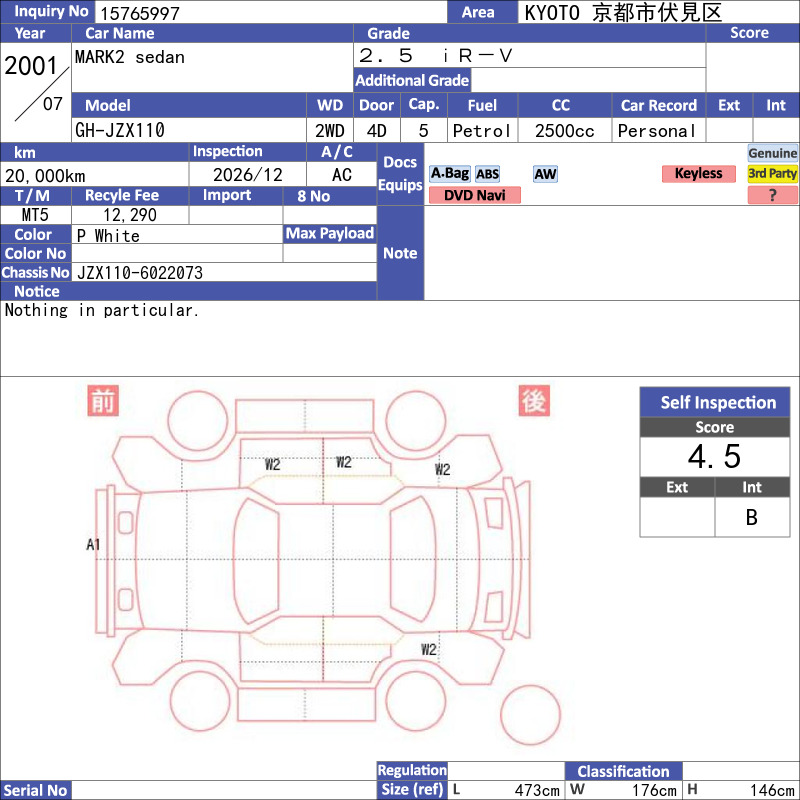Click the Max Payload label
The width and height of the screenshot is (800, 800).
pyautogui.click(x=330, y=234)
